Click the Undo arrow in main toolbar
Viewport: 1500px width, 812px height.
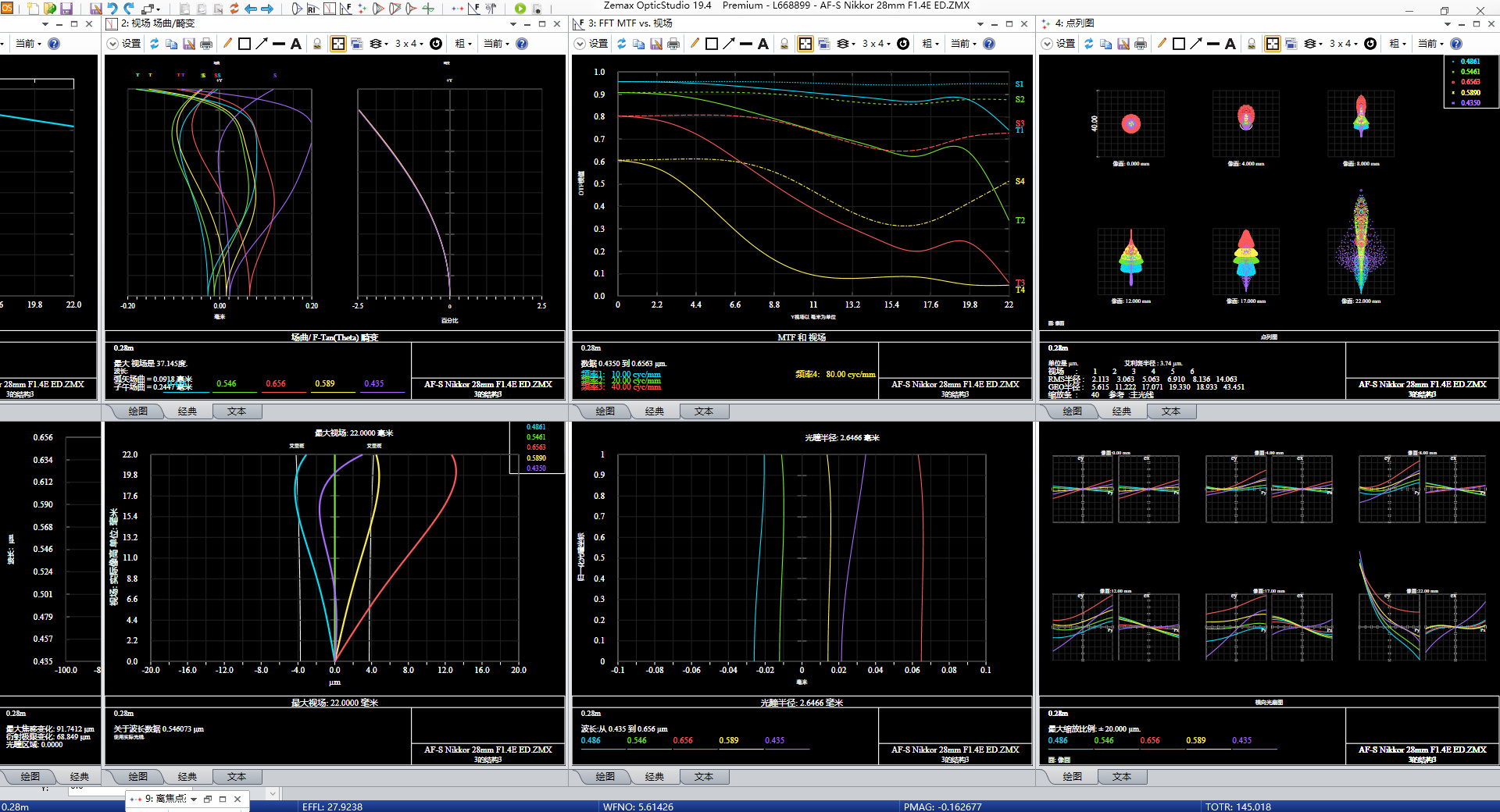pyautogui.click(x=112, y=9)
